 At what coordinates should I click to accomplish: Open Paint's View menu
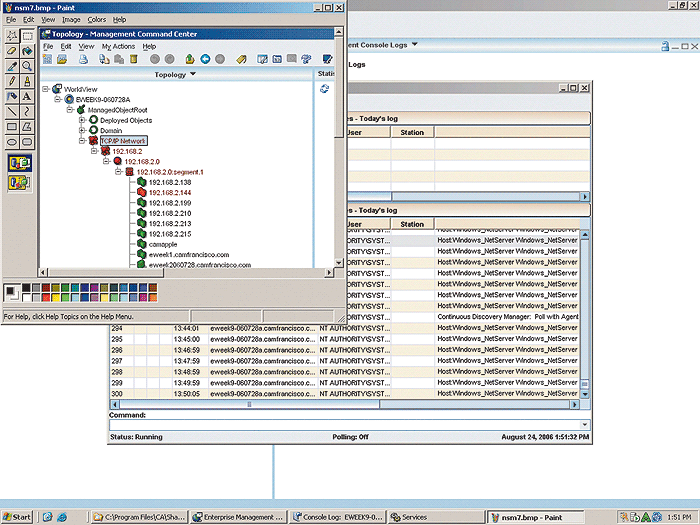point(48,20)
